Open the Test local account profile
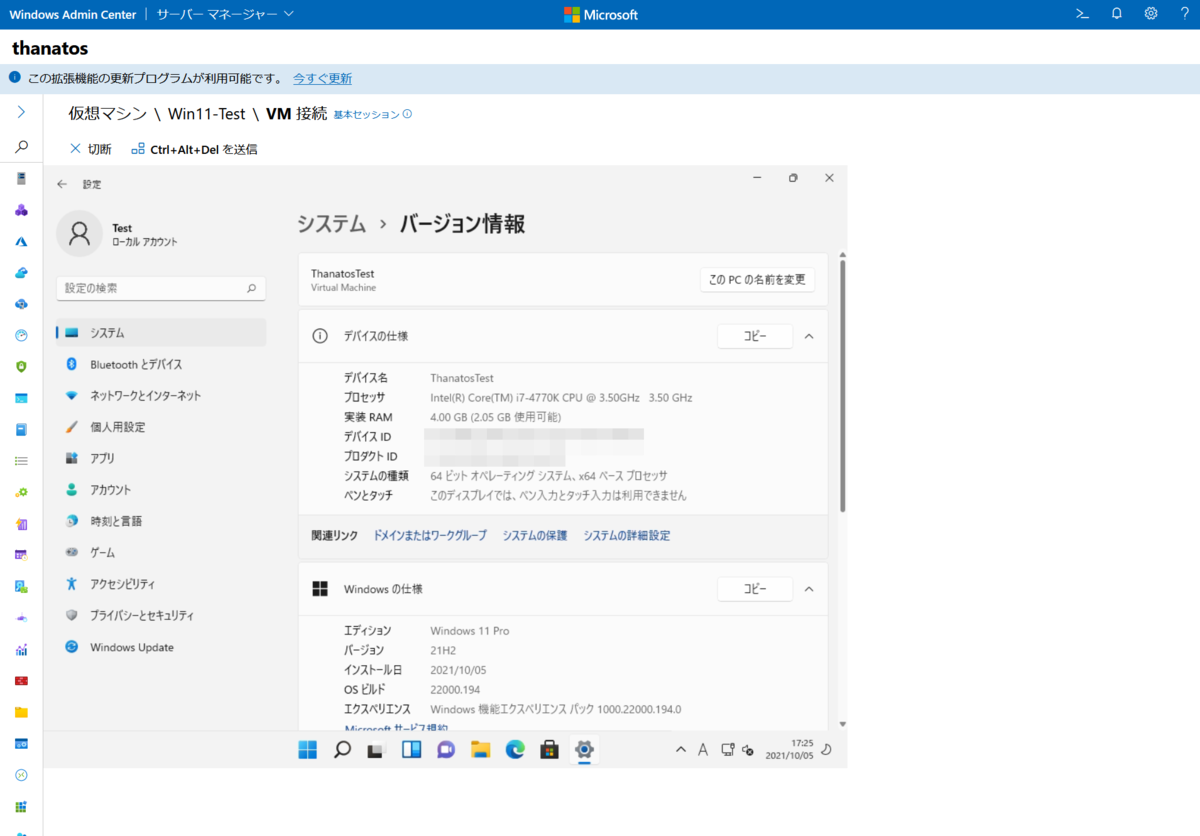Viewport: 1200px width, 836px height. tap(118, 234)
